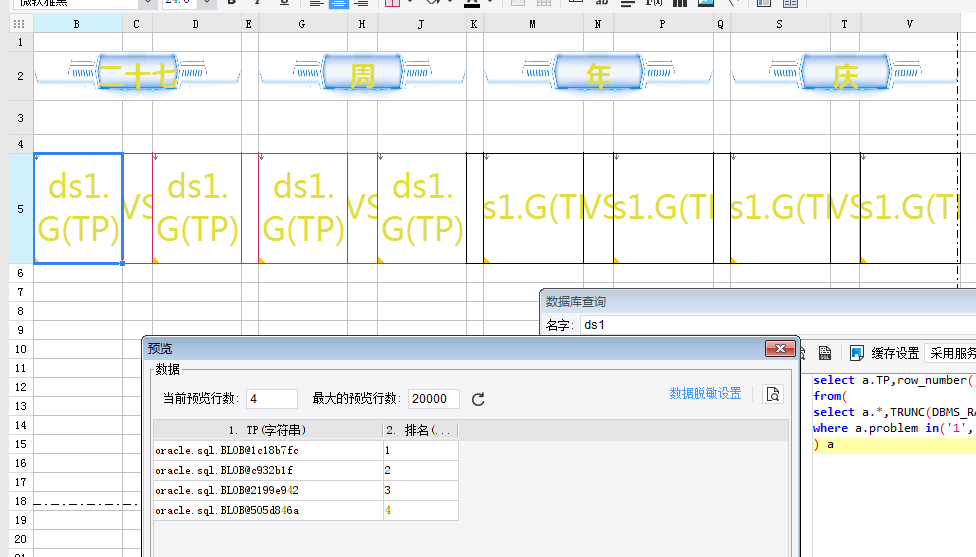Click the 排名 column header
Viewport: 976px width, 557px height.
(x=420, y=430)
